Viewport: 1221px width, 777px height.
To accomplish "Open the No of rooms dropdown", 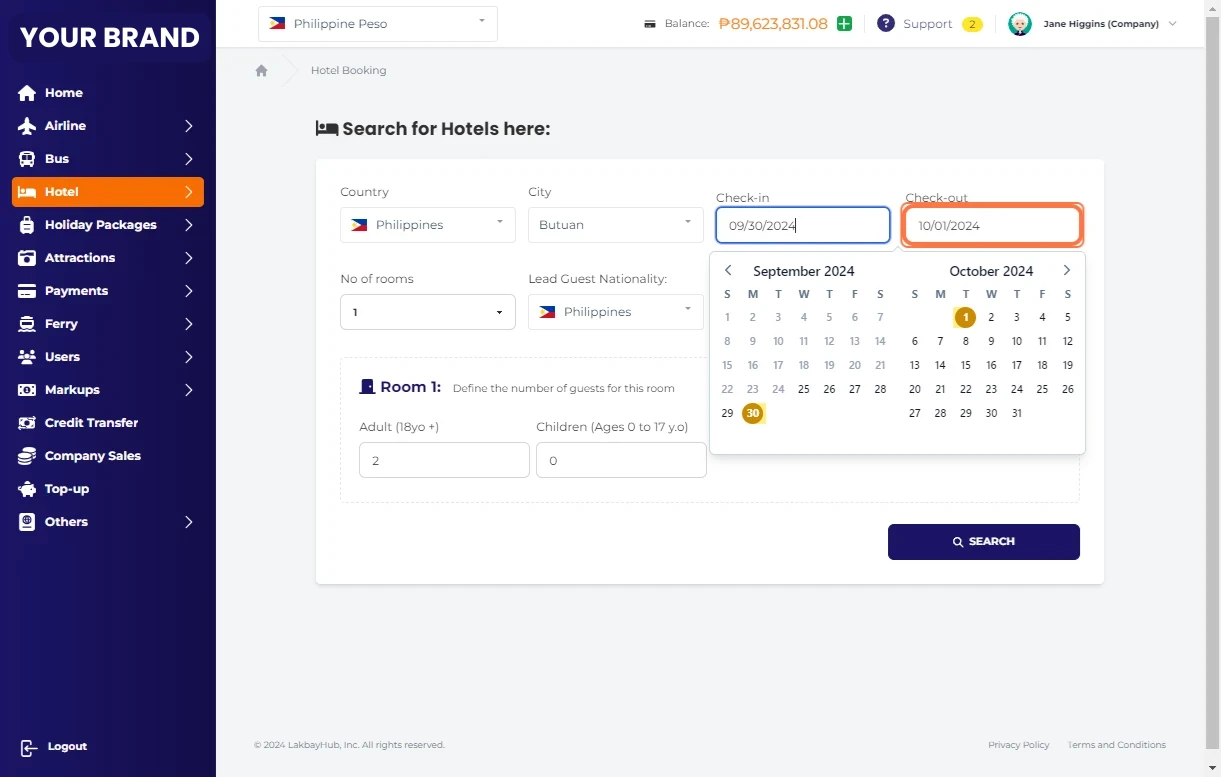I will point(427,312).
